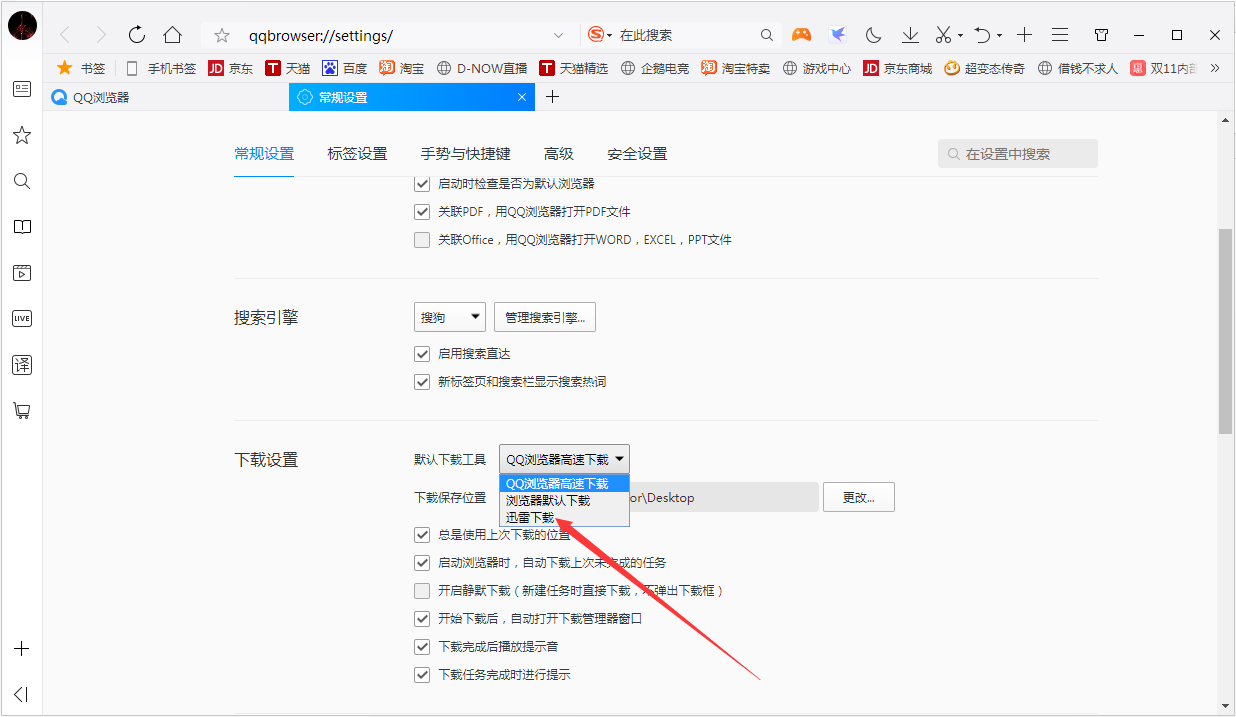The width and height of the screenshot is (1236, 717).
Task: Choose 浏览器默认下载 in the download tool dropdown
Action: click(x=540, y=499)
